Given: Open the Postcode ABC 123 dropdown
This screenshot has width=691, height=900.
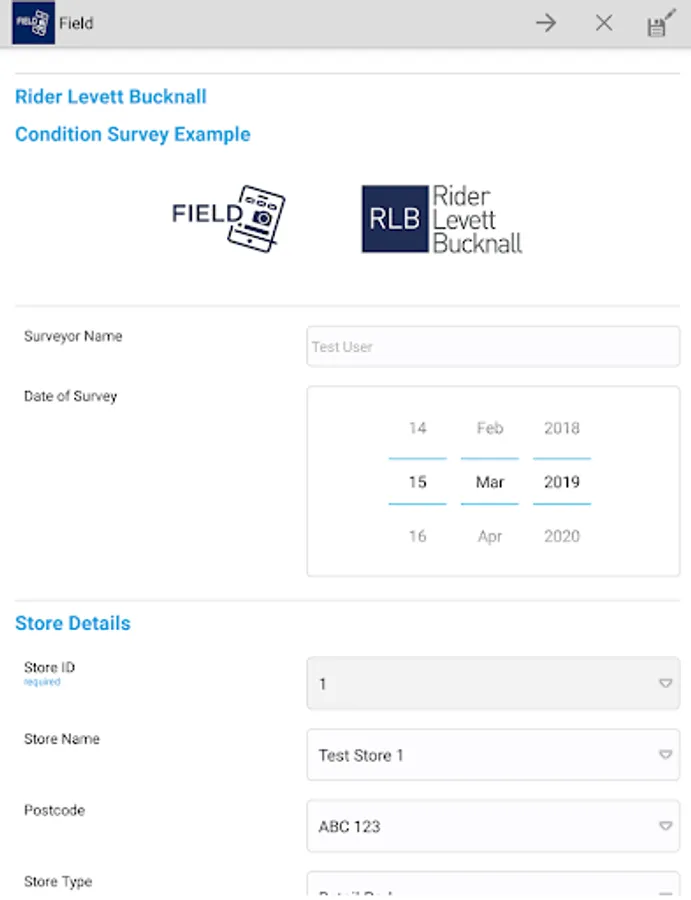Looking at the screenshot, I should pyautogui.click(x=665, y=827).
